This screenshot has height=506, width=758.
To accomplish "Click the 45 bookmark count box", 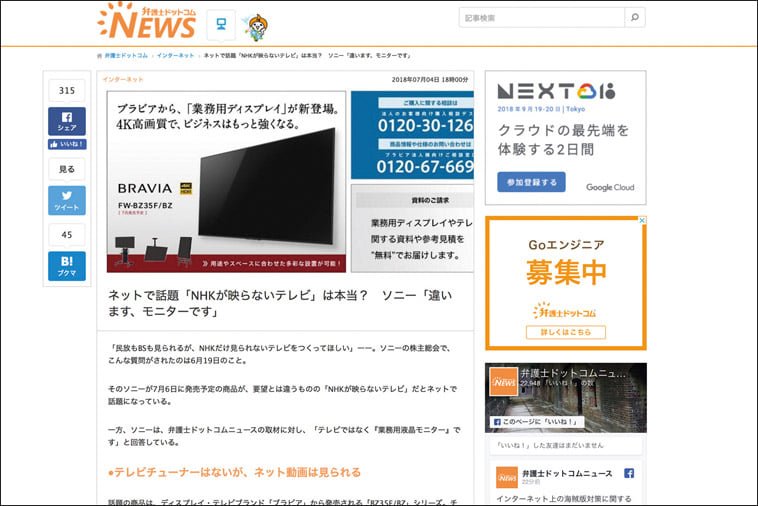I will [x=67, y=235].
